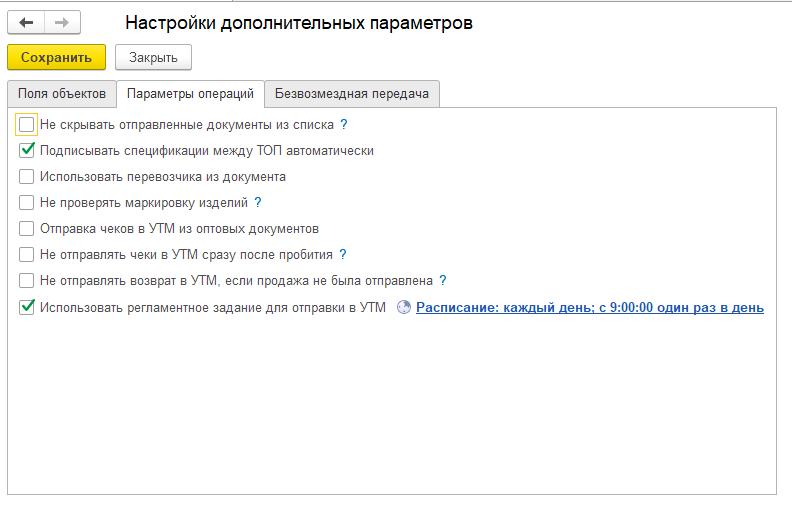Viewport: 792px width, 505px height.
Task: Go forward with the right arrow
Action: (62, 23)
